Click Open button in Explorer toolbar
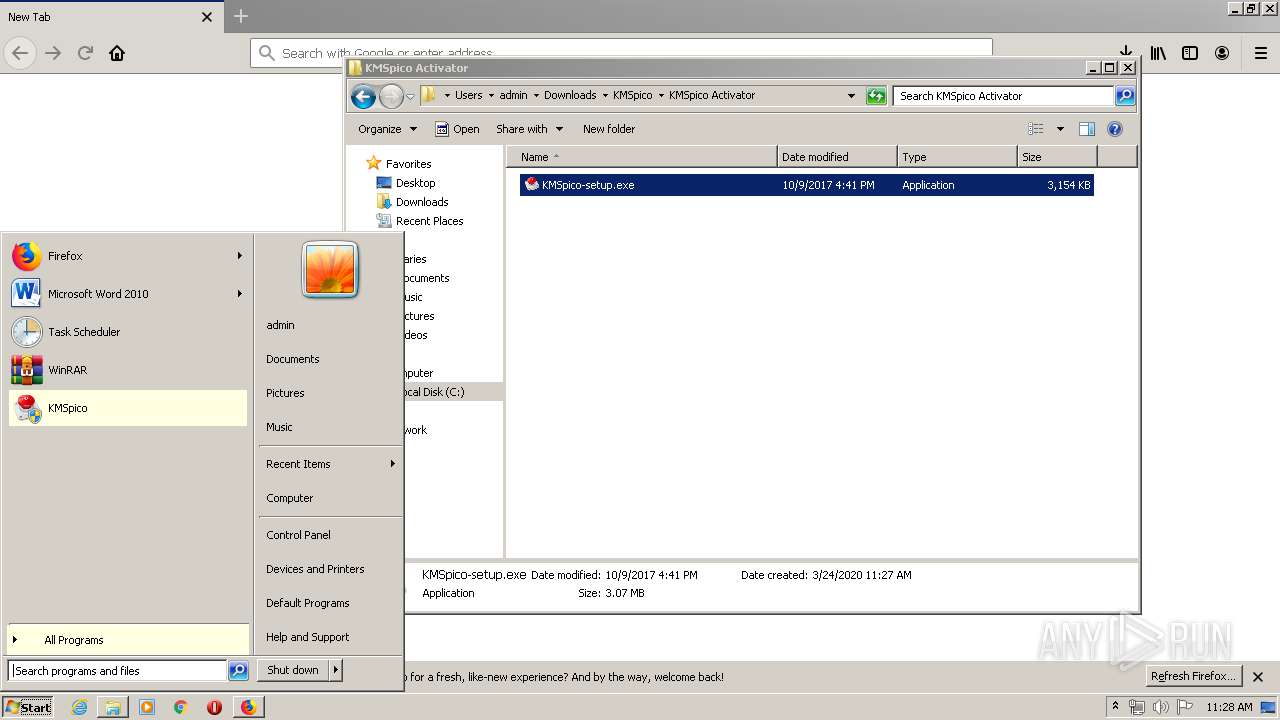This screenshot has width=1280, height=720. [457, 129]
